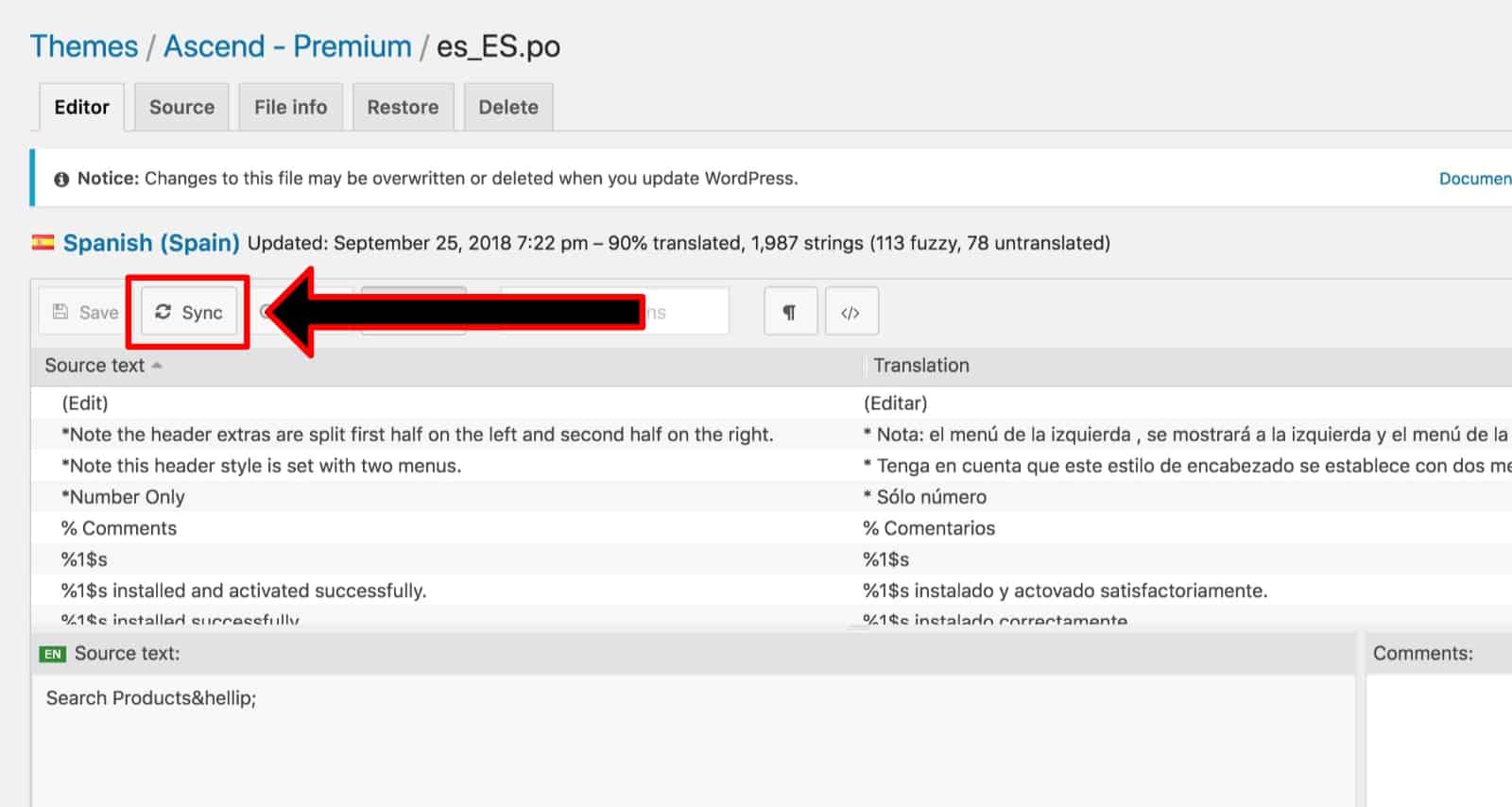
Task: Click the EN source language badge
Action: (53, 654)
